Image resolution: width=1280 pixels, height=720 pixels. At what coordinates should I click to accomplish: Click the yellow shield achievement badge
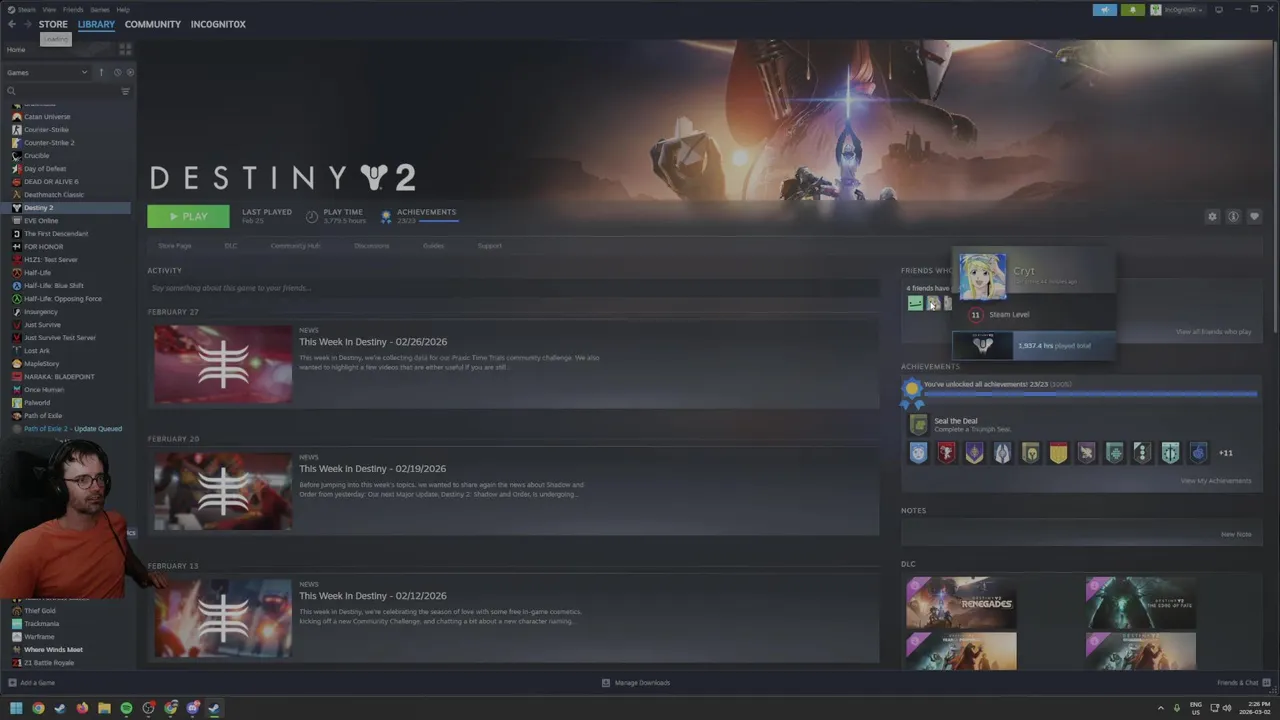(1058, 453)
